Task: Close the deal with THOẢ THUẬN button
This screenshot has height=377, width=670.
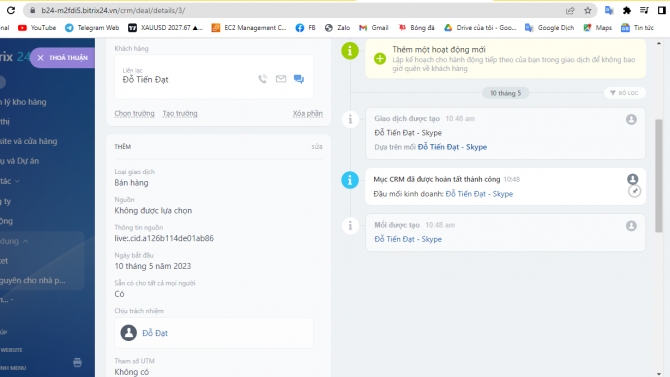Action: 62,58
